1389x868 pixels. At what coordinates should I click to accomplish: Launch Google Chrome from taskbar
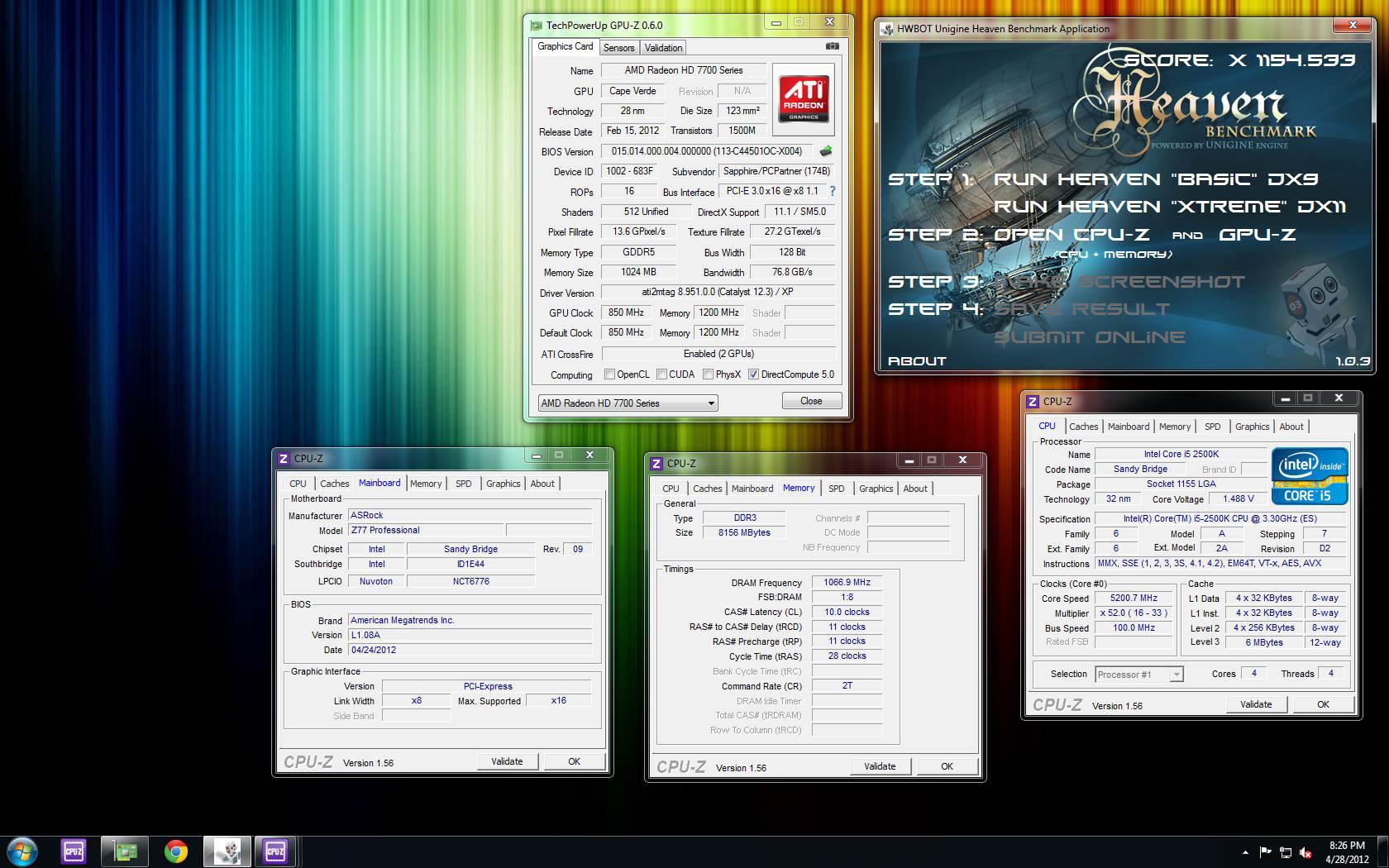pyautogui.click(x=175, y=851)
